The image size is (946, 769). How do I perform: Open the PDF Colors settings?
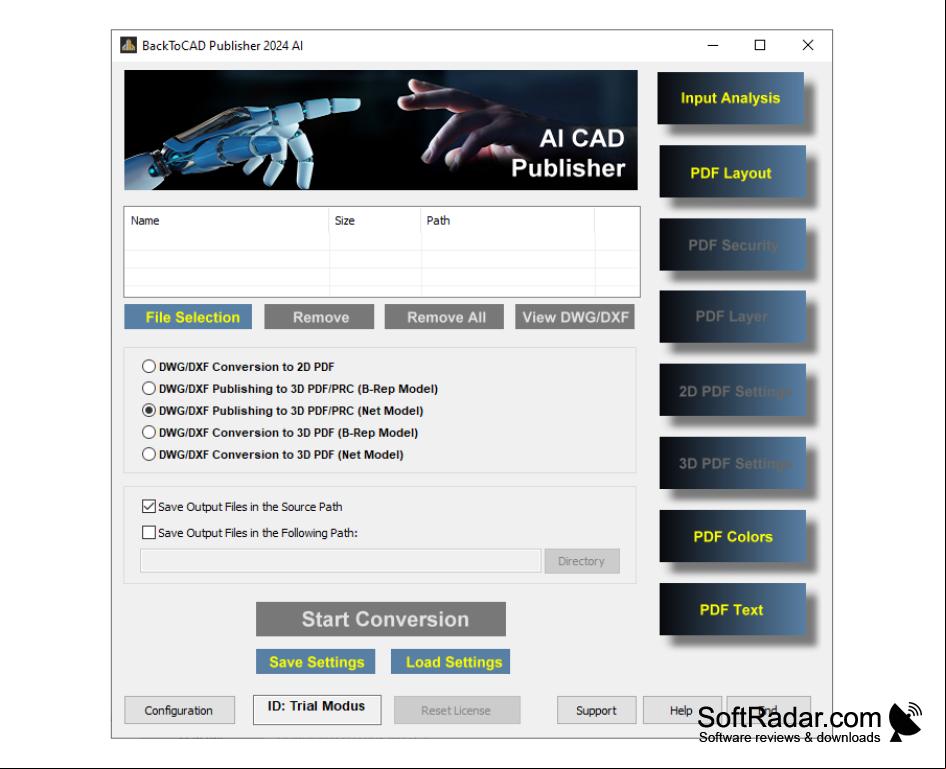732,536
